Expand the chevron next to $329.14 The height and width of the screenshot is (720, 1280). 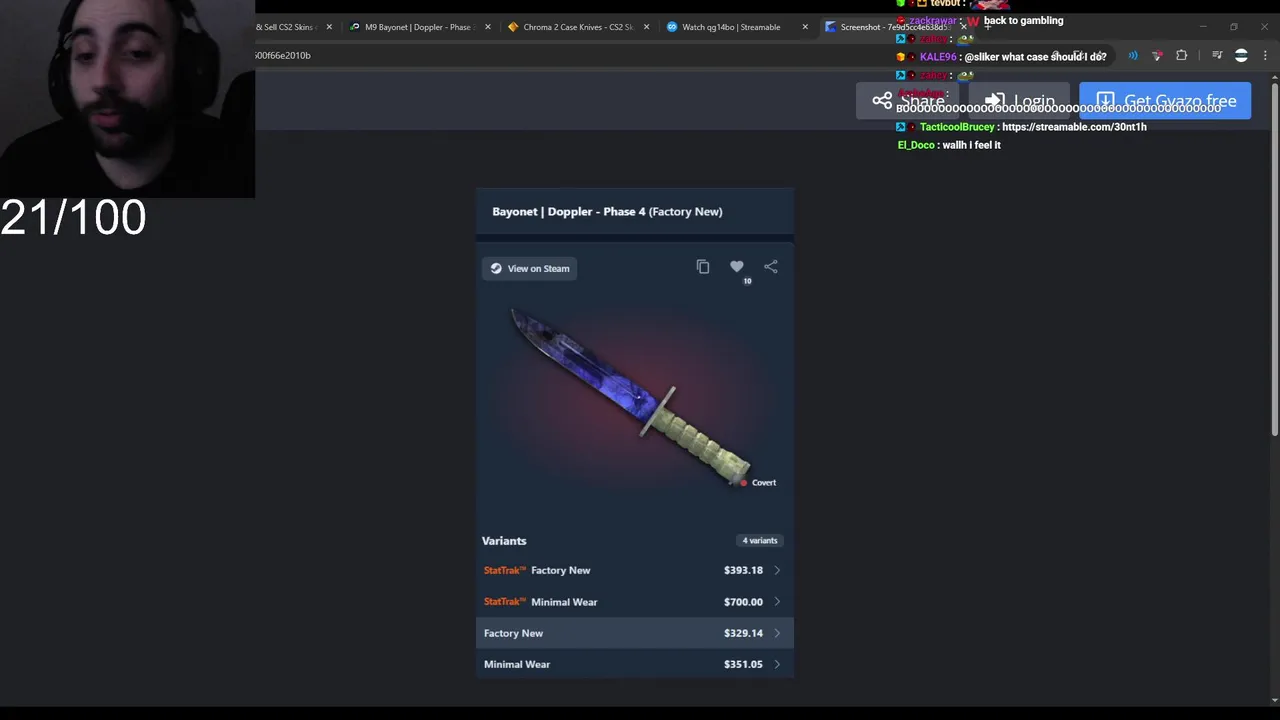777,633
